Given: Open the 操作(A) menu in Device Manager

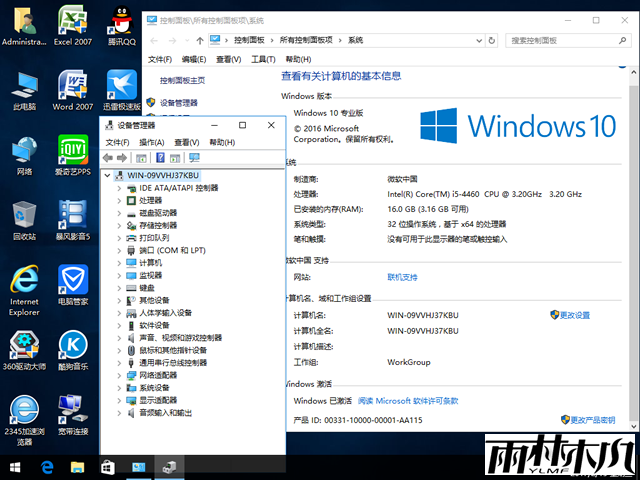Looking at the screenshot, I should (151, 142).
